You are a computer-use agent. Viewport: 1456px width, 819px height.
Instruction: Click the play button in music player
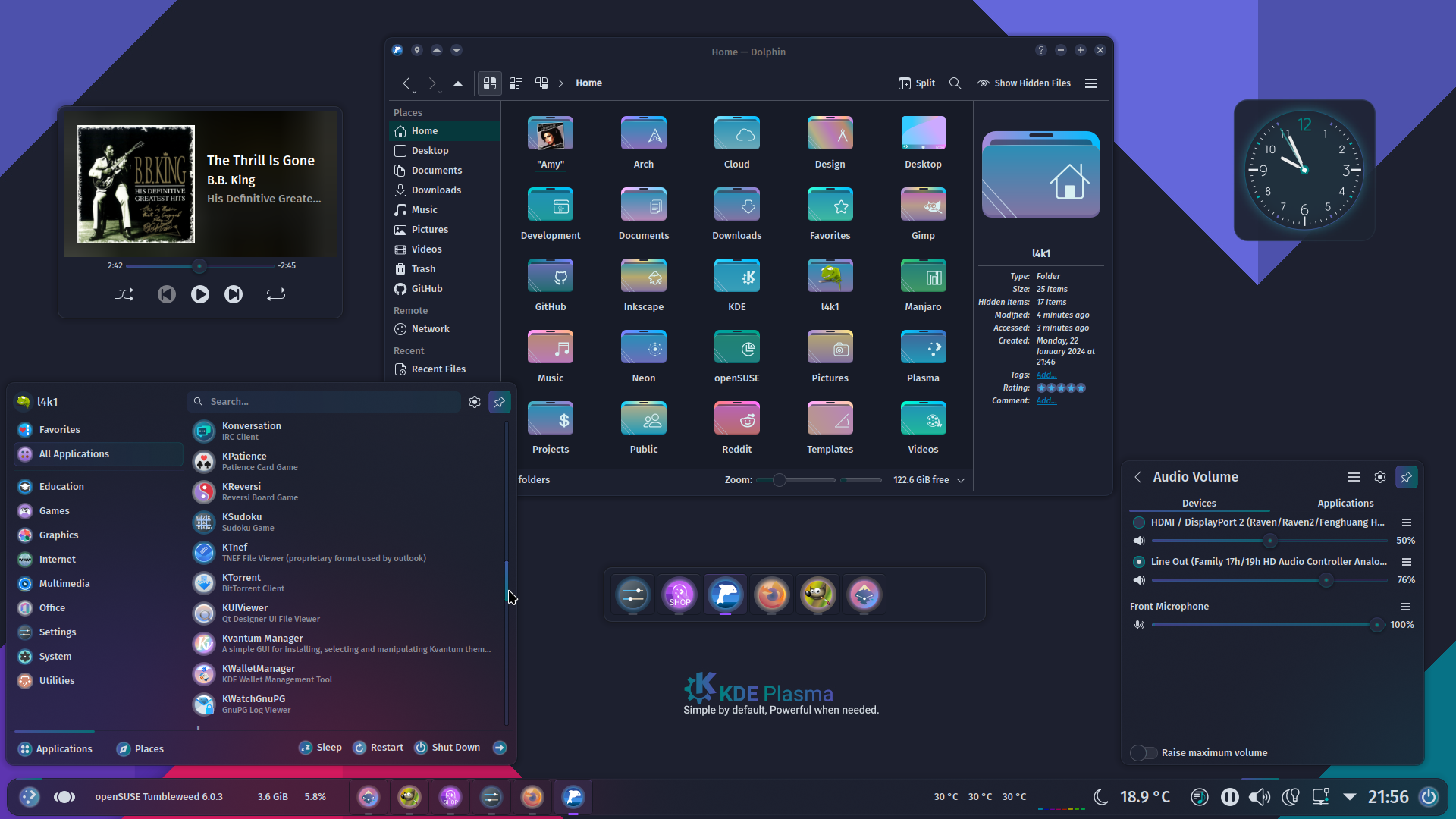pyautogui.click(x=200, y=294)
